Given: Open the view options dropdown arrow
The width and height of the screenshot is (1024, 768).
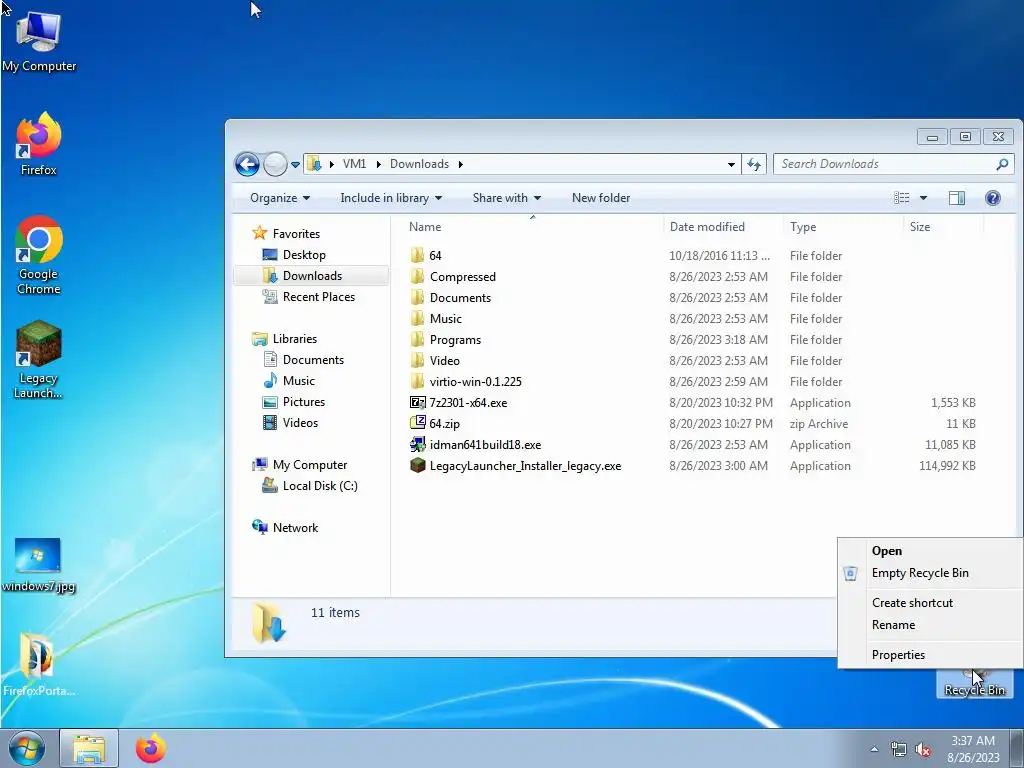Looking at the screenshot, I should 923,198.
